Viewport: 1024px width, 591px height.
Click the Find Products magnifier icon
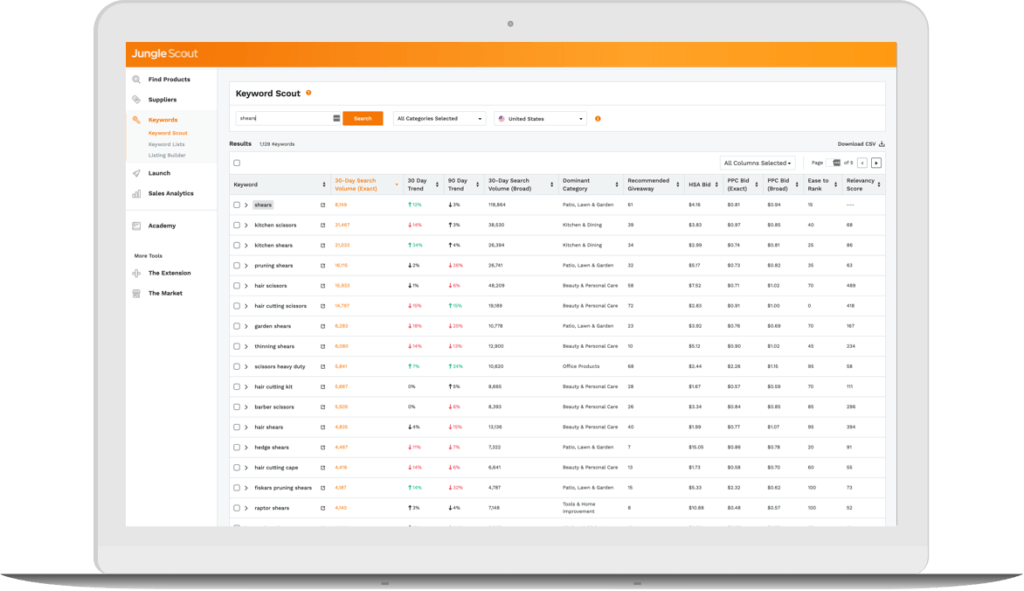click(x=136, y=80)
